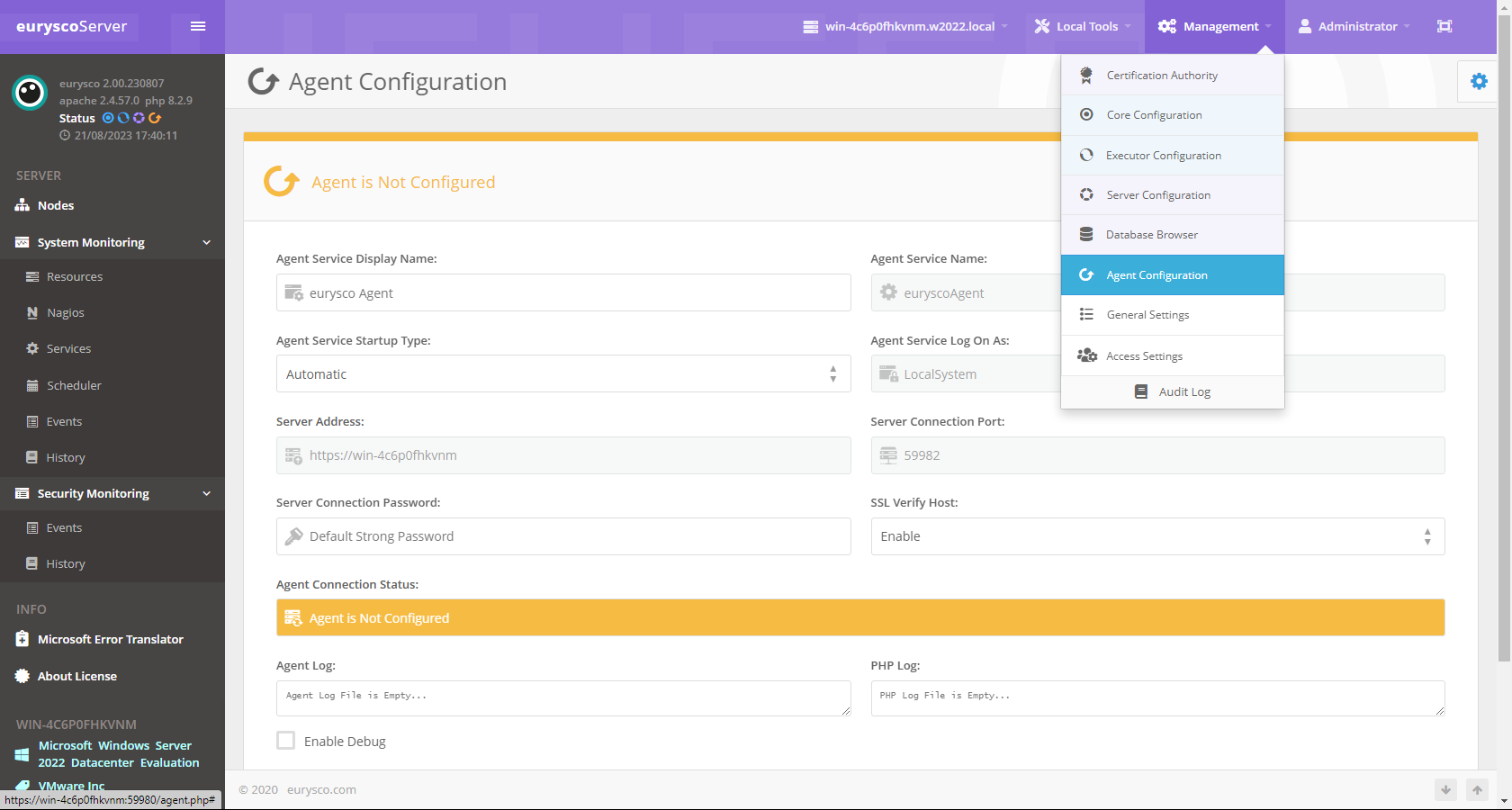1512x810 pixels.
Task: Click the Server Configuration icon
Action: coord(1086,194)
